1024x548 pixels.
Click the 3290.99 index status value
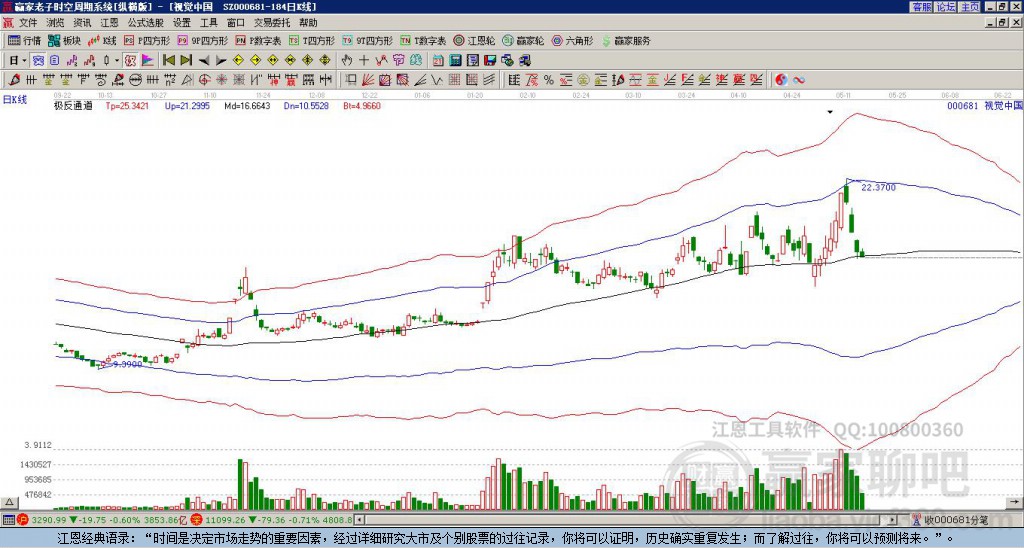[49, 520]
